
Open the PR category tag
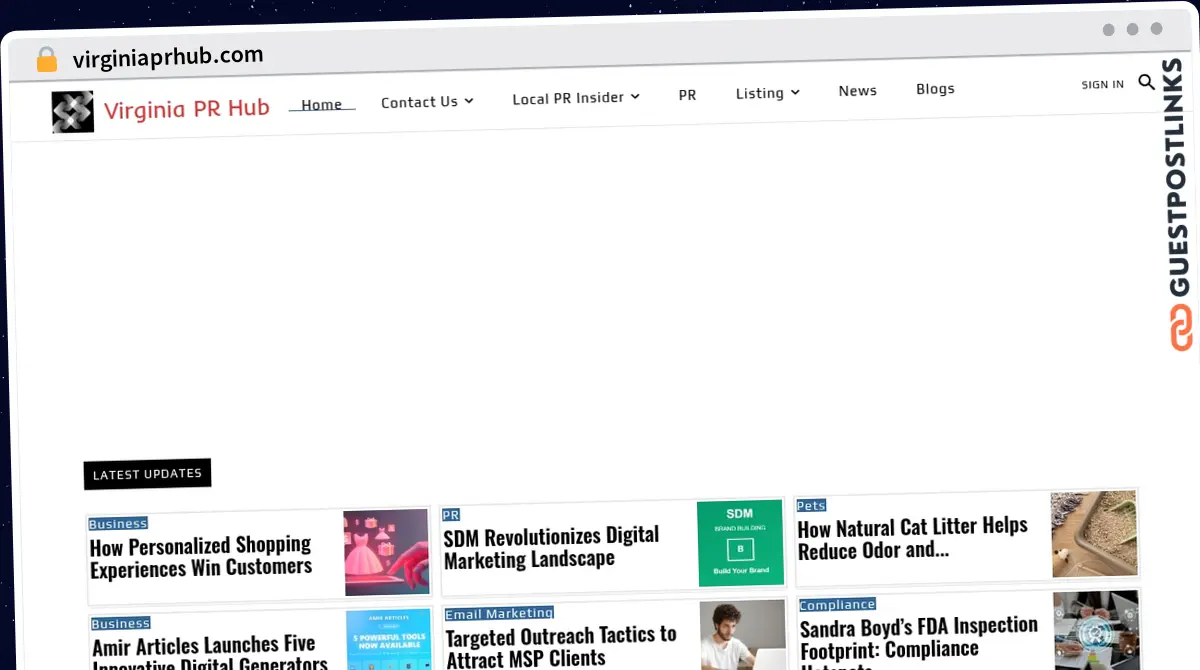tap(451, 515)
